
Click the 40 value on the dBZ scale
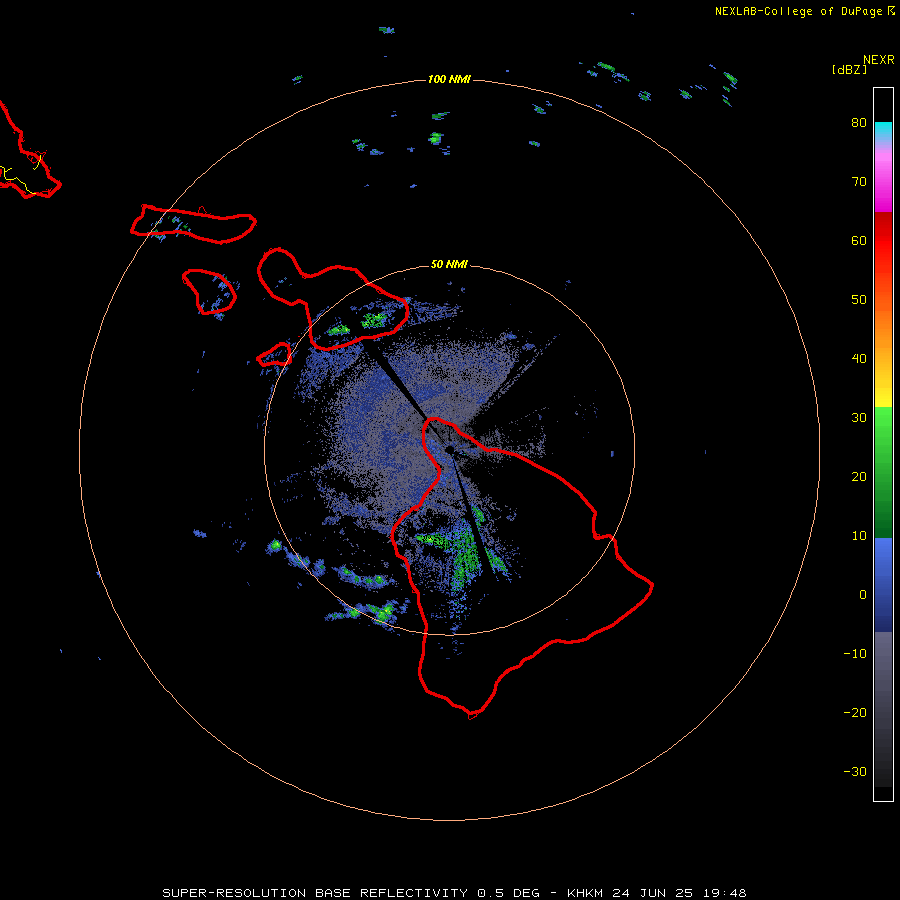[x=859, y=359]
